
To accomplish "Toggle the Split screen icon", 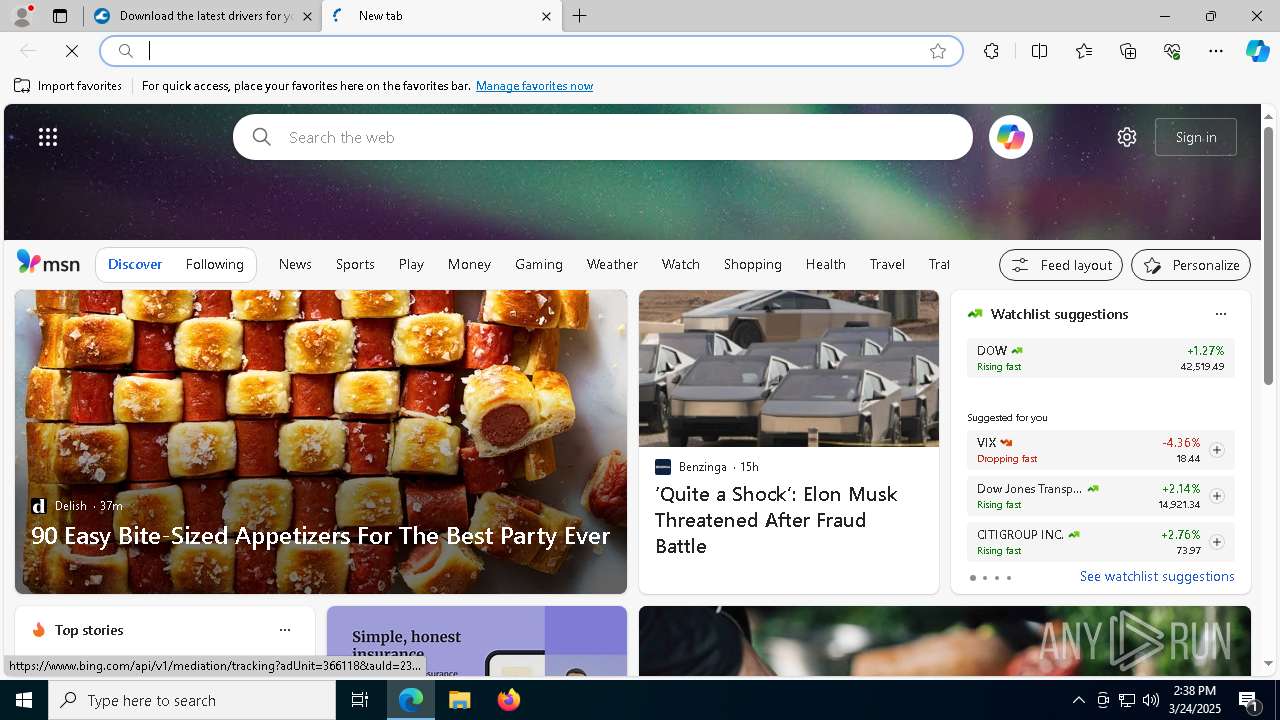I will pyautogui.click(x=1040, y=51).
